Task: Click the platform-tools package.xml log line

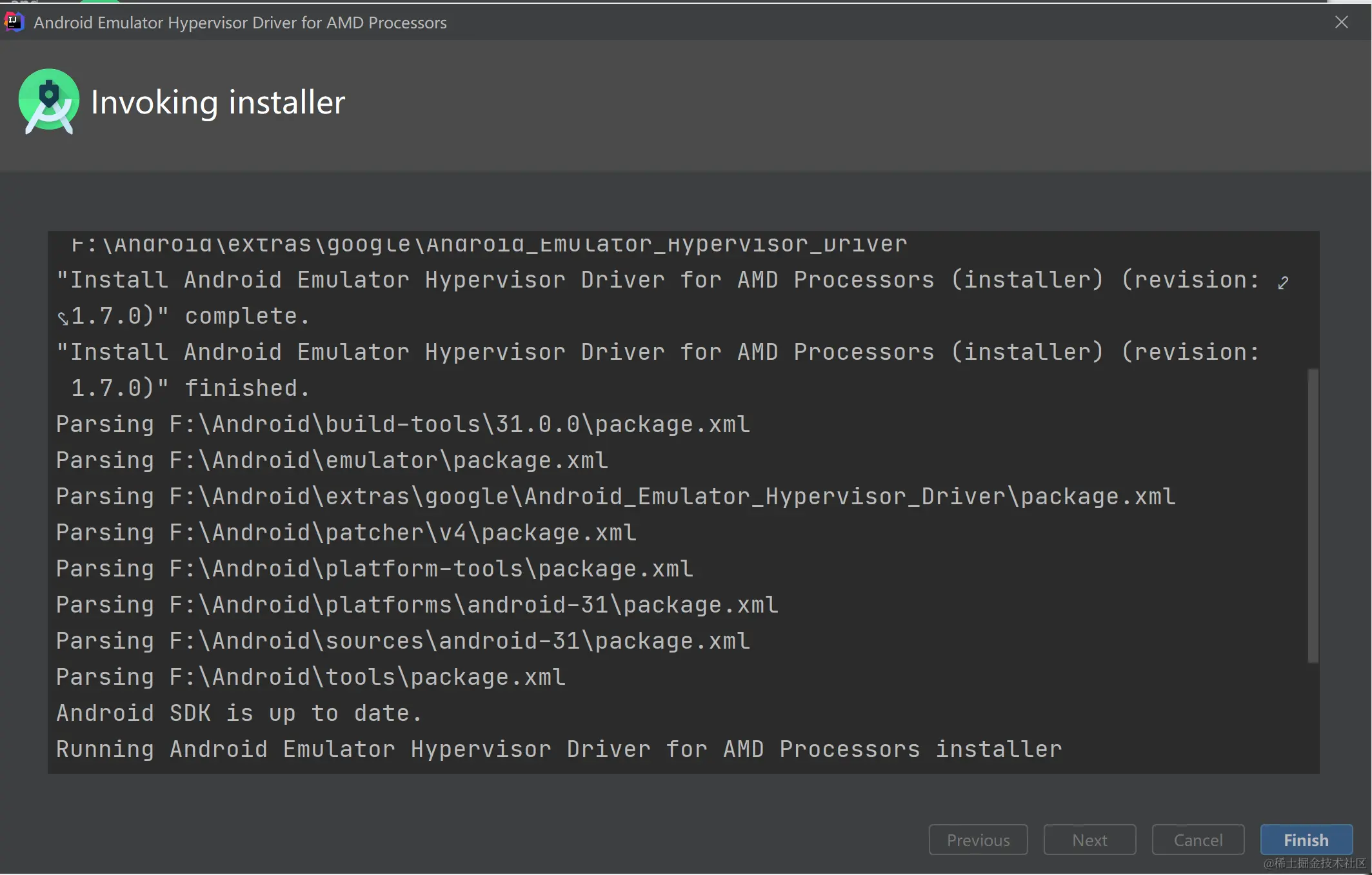Action: click(374, 569)
